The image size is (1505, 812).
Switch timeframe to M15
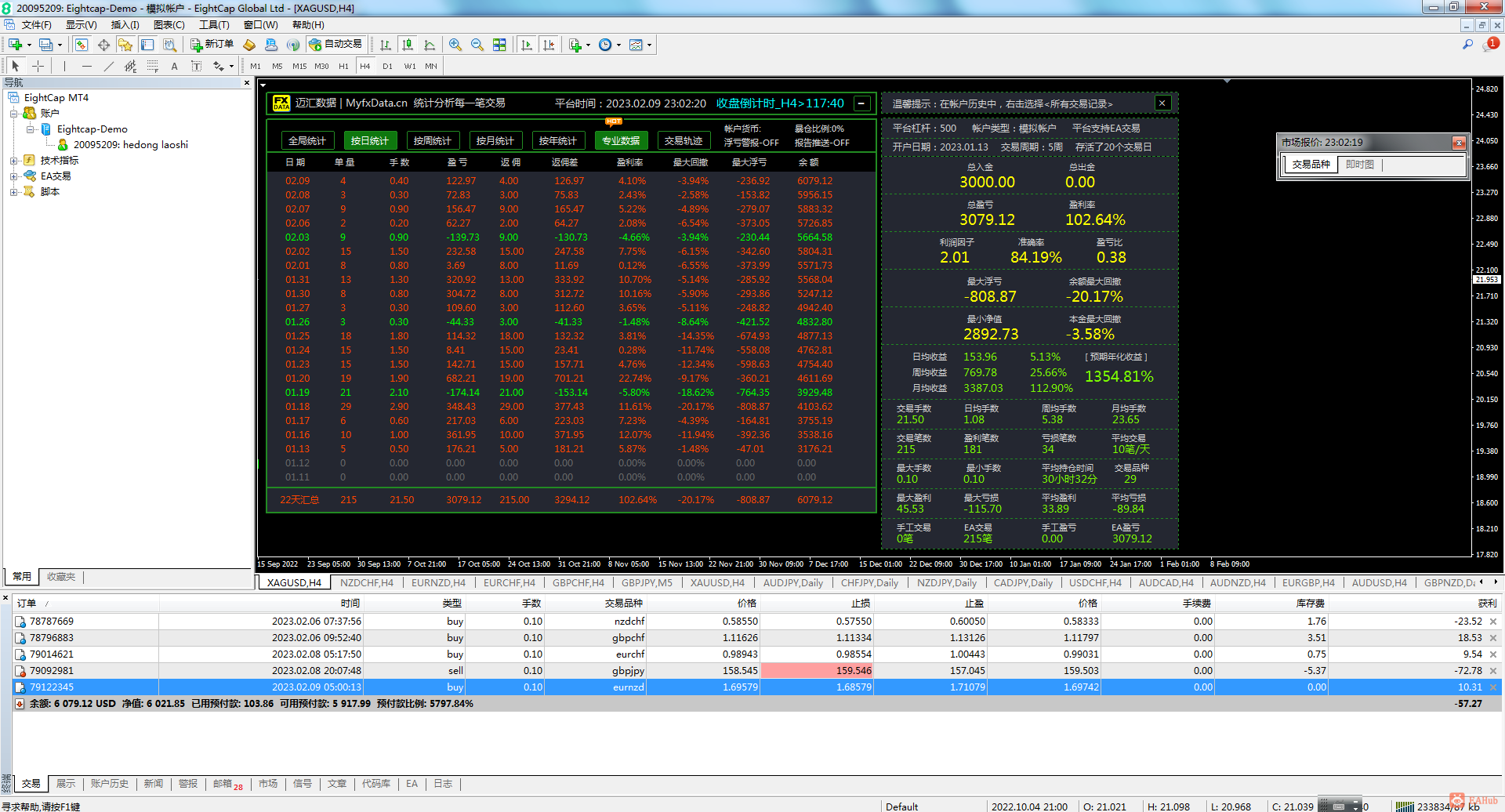click(x=299, y=66)
